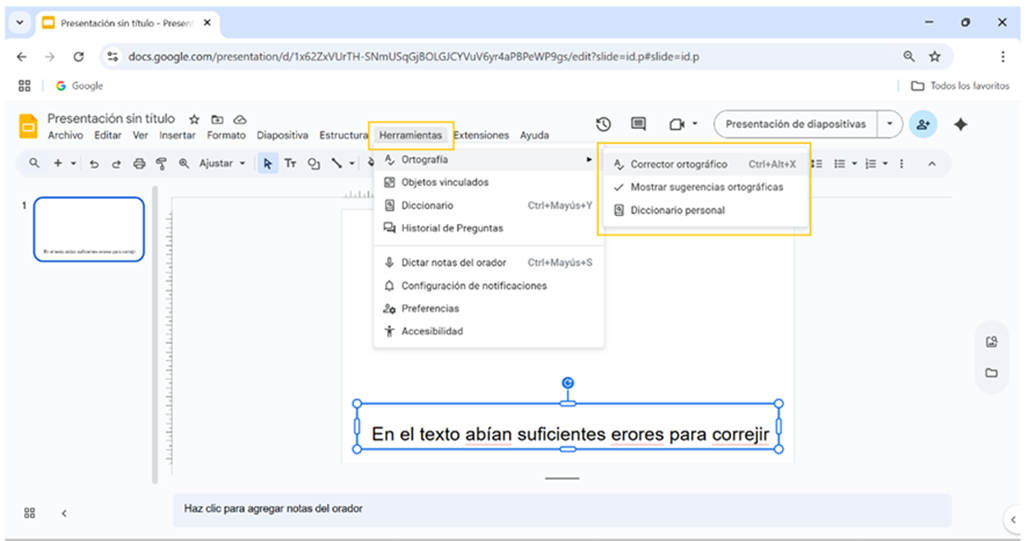Select the paint format roller icon
Image resolution: width=1029 pixels, height=541 pixels.
[160, 163]
